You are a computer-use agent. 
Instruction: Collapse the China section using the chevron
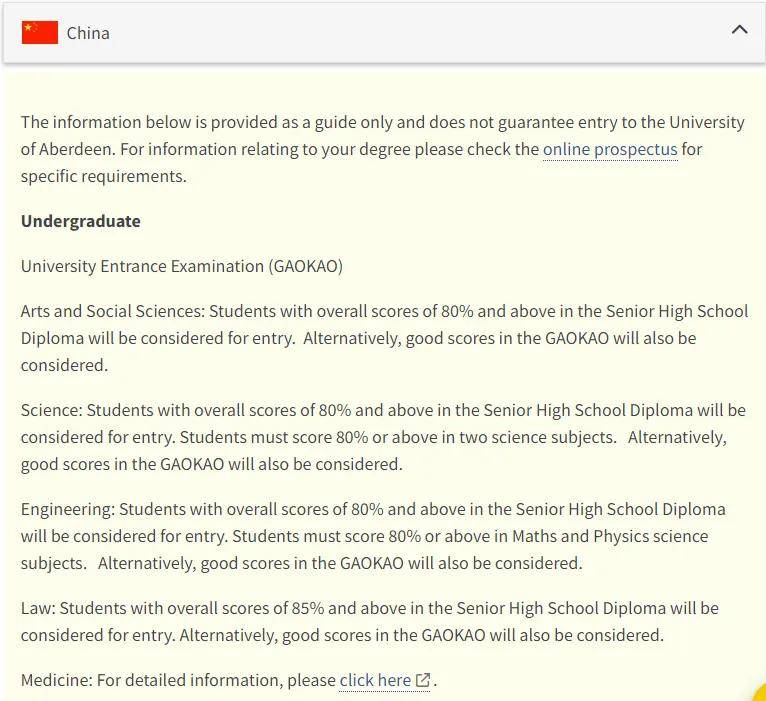tap(739, 30)
